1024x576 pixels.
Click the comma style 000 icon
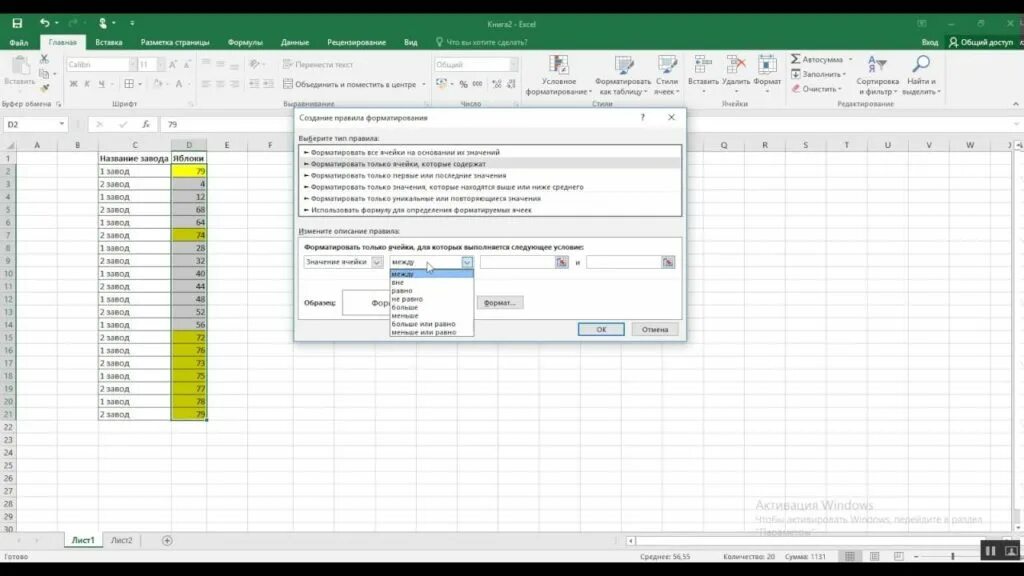477,84
